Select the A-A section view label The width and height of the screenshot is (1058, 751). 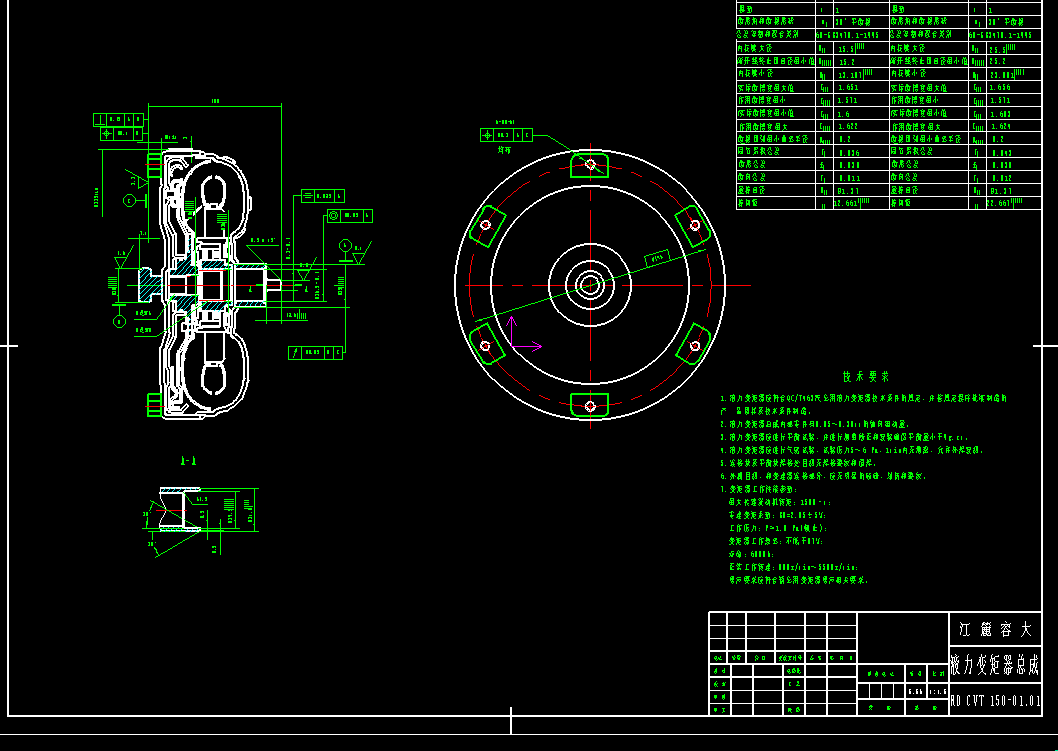188,461
